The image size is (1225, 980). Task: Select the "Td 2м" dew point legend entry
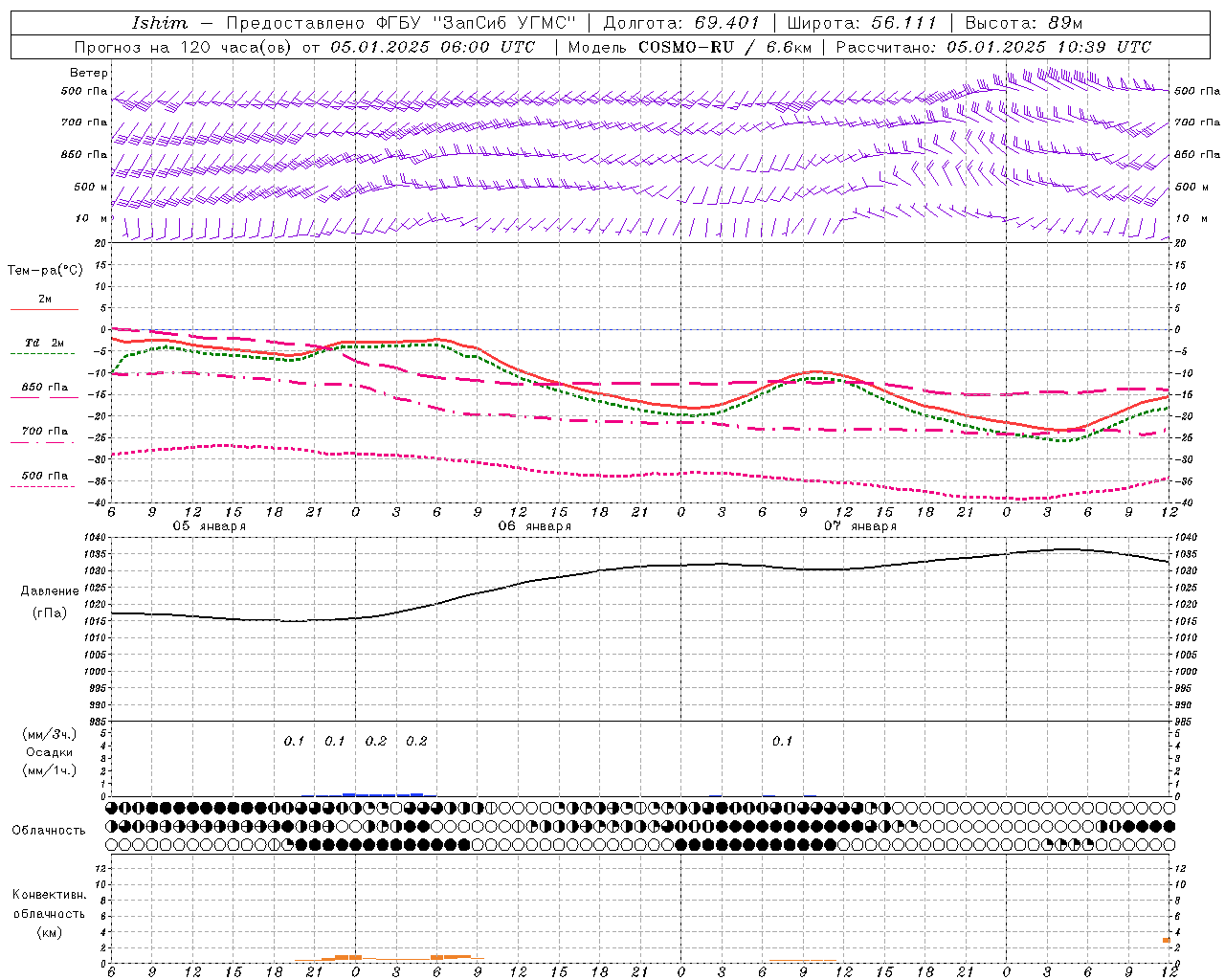tap(45, 343)
